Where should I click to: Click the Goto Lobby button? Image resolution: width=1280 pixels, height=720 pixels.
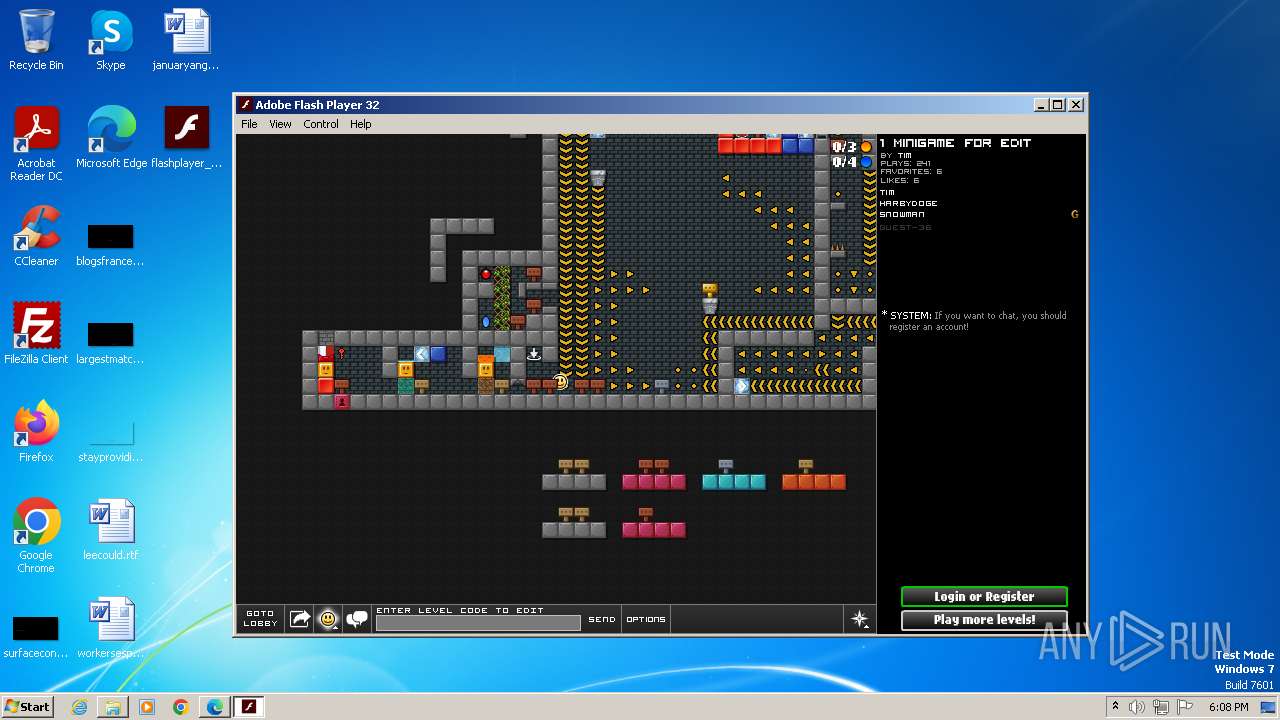[x=260, y=619]
